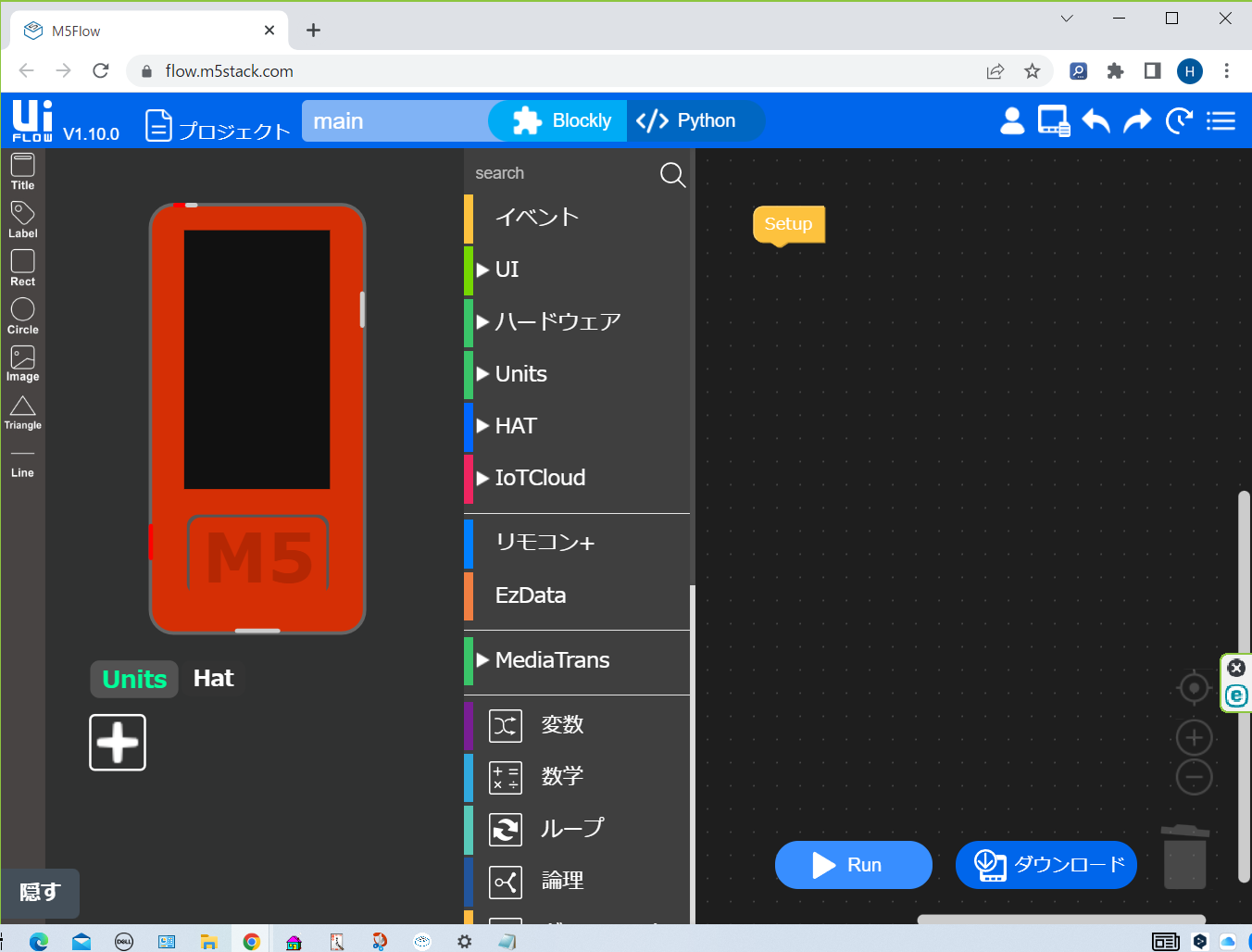Select the Line shape tool

[x=22, y=463]
